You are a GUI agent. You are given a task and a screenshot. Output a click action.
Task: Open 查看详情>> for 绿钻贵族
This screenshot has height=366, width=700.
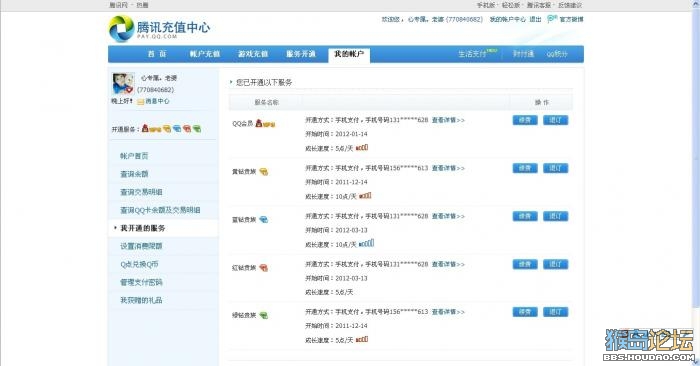point(448,312)
